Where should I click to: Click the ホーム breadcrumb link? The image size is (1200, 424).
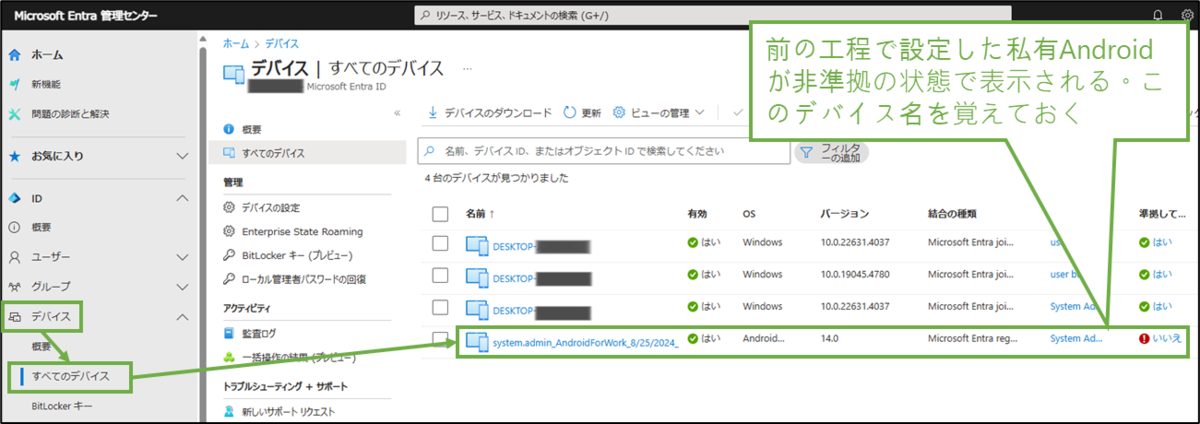coord(236,44)
